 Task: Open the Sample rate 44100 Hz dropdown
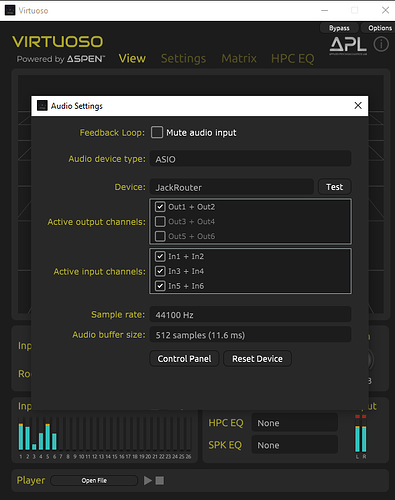coord(250,314)
